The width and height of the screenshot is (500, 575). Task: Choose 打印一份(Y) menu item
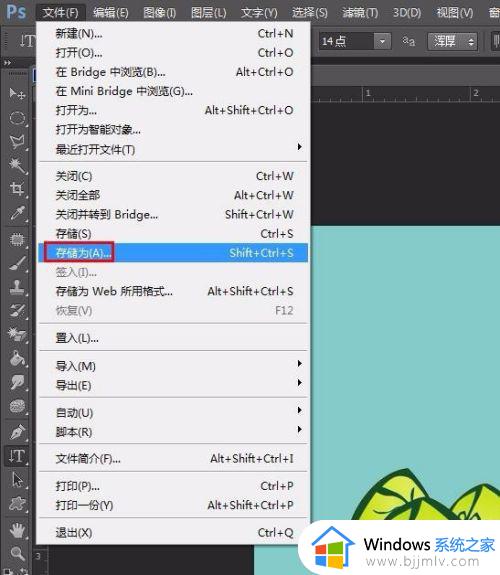pos(173,505)
